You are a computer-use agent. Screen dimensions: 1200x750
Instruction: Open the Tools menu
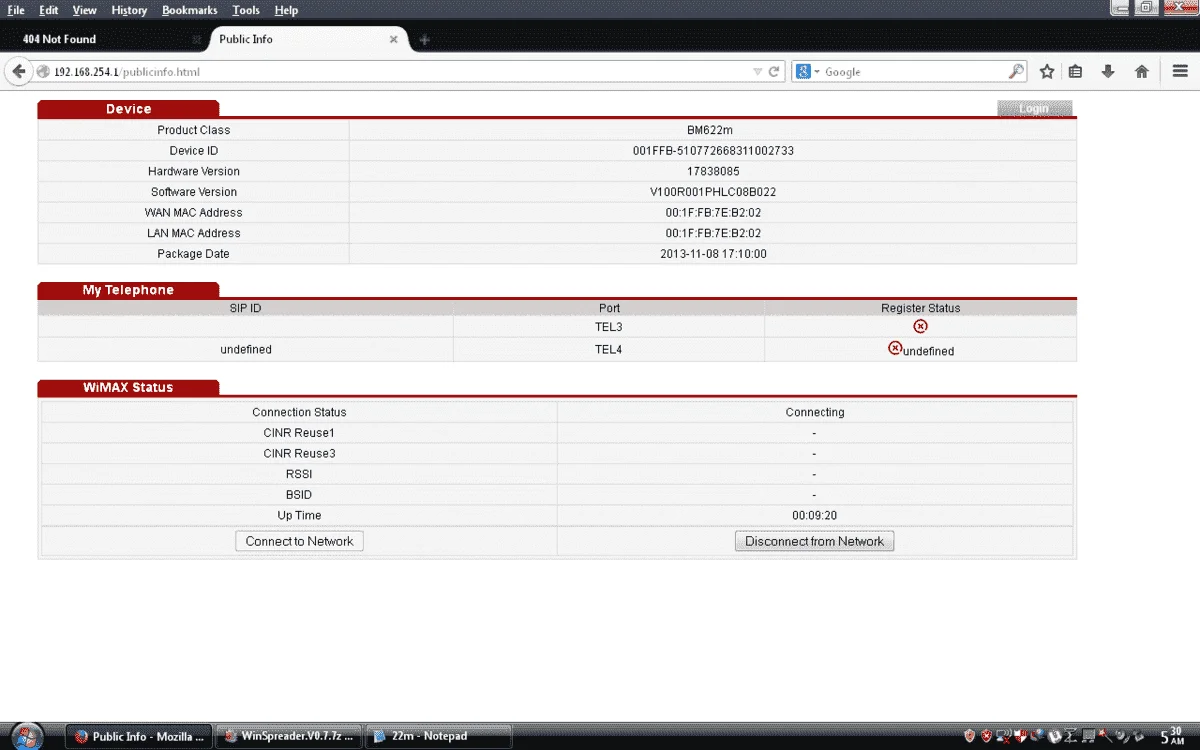tap(246, 10)
